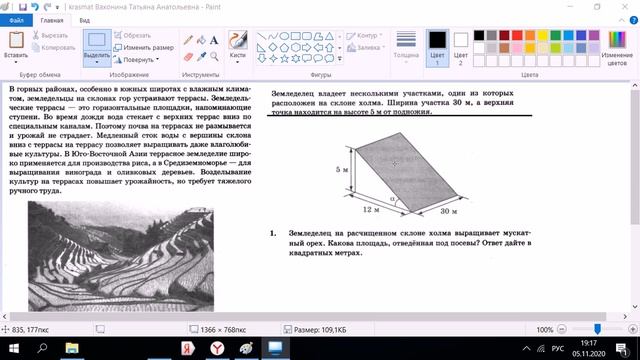640x360 pixels.
Task: Choose the six-point star shape
Action: pos(295,58)
